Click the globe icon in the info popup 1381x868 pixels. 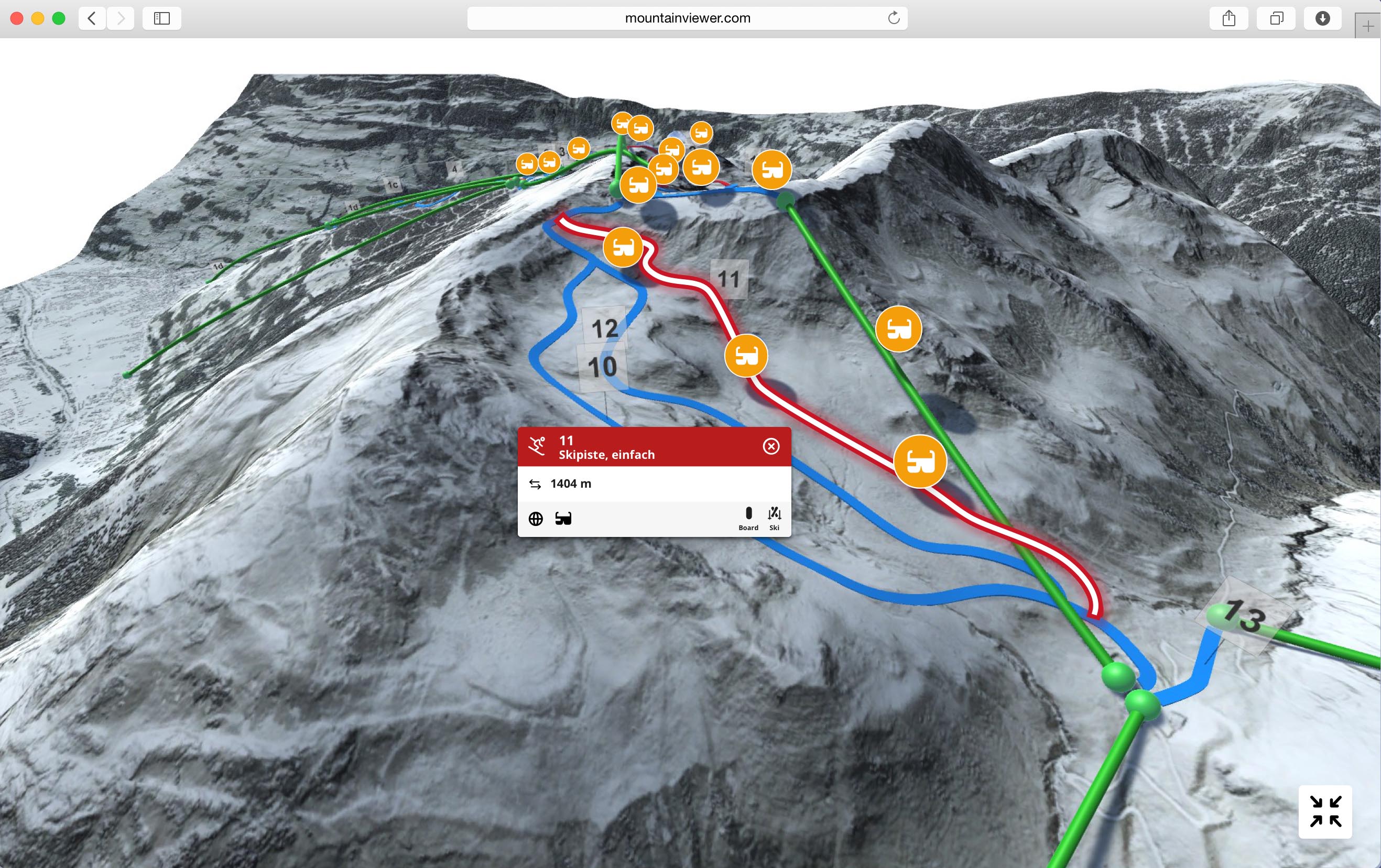(536, 519)
